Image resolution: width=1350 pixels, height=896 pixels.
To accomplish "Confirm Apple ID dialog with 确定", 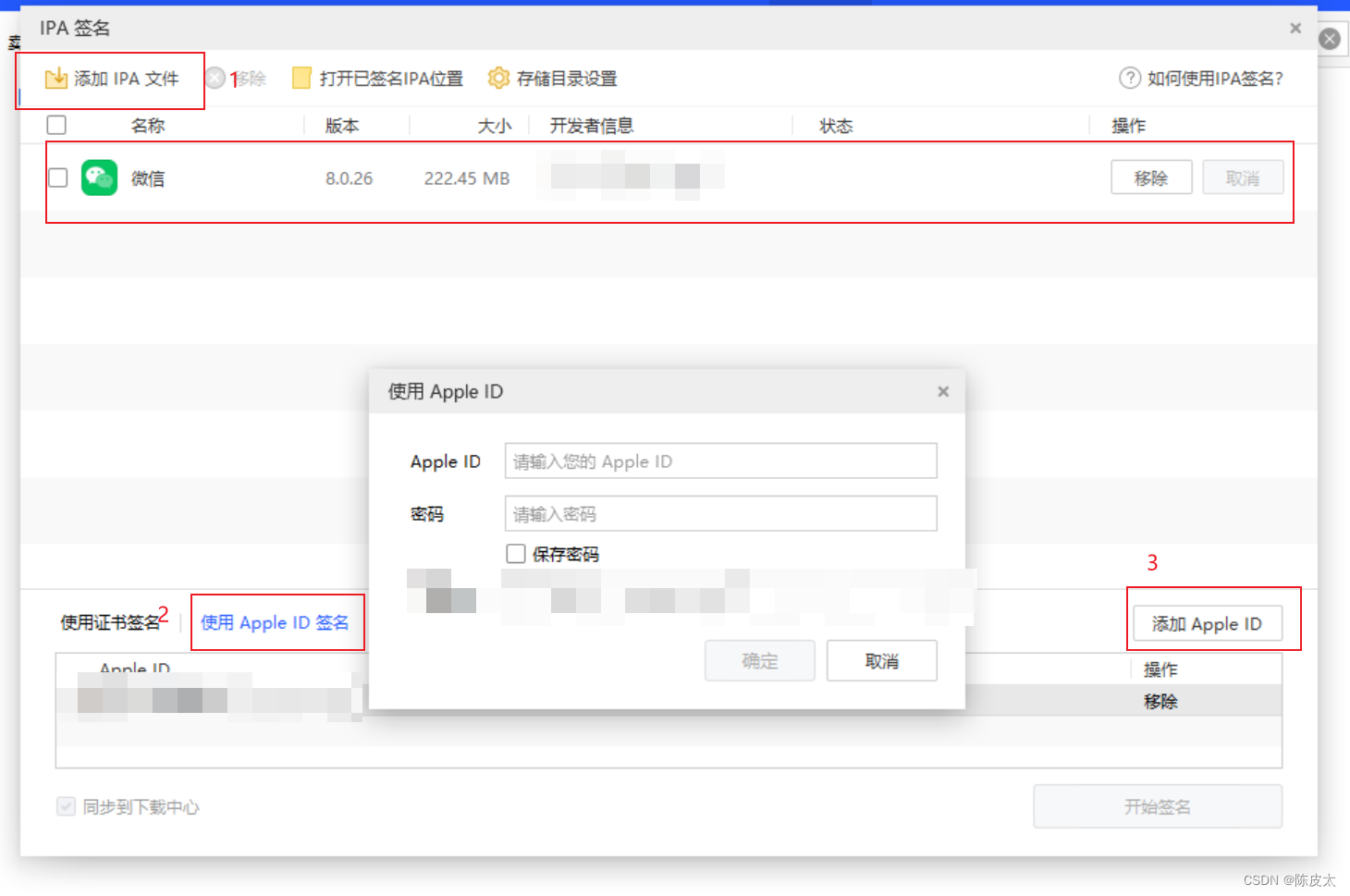I will tap(760, 660).
